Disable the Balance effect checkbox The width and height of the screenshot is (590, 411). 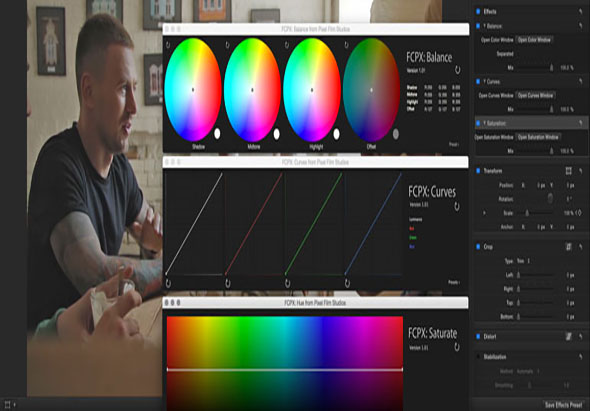[478, 26]
